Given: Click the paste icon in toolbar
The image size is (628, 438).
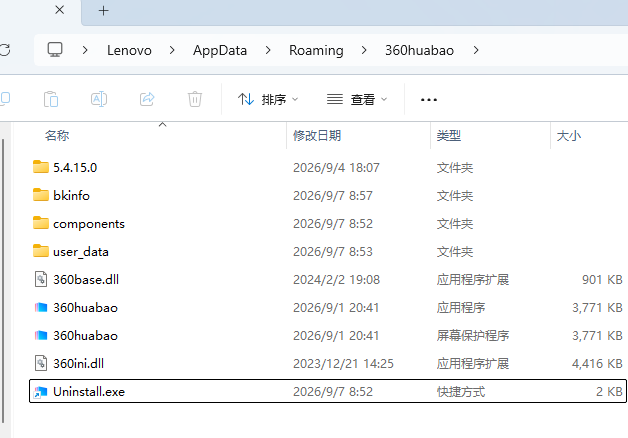Looking at the screenshot, I should point(51,99).
